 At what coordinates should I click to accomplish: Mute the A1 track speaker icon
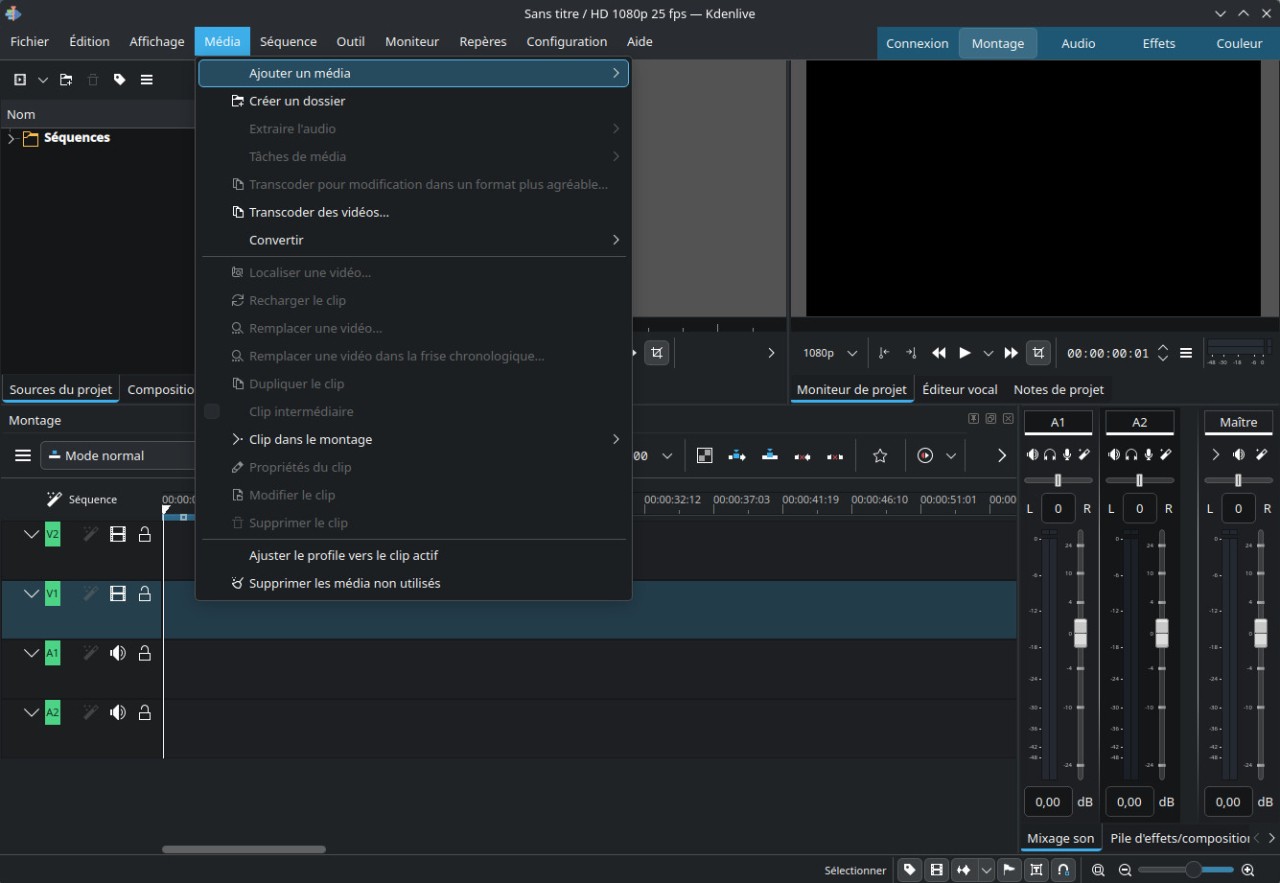pyautogui.click(x=118, y=654)
